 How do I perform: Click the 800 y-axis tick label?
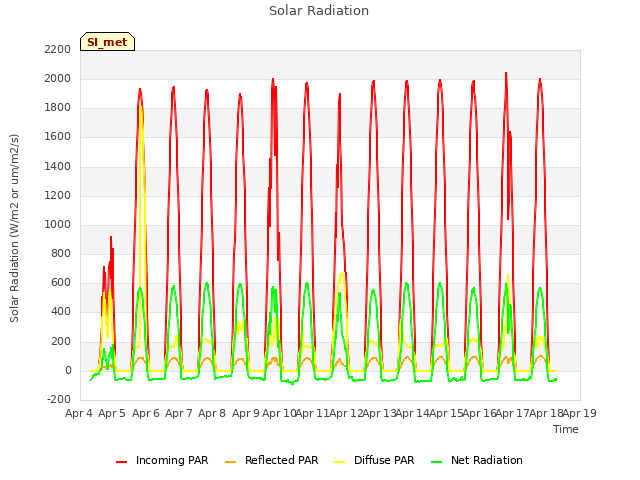(61, 253)
